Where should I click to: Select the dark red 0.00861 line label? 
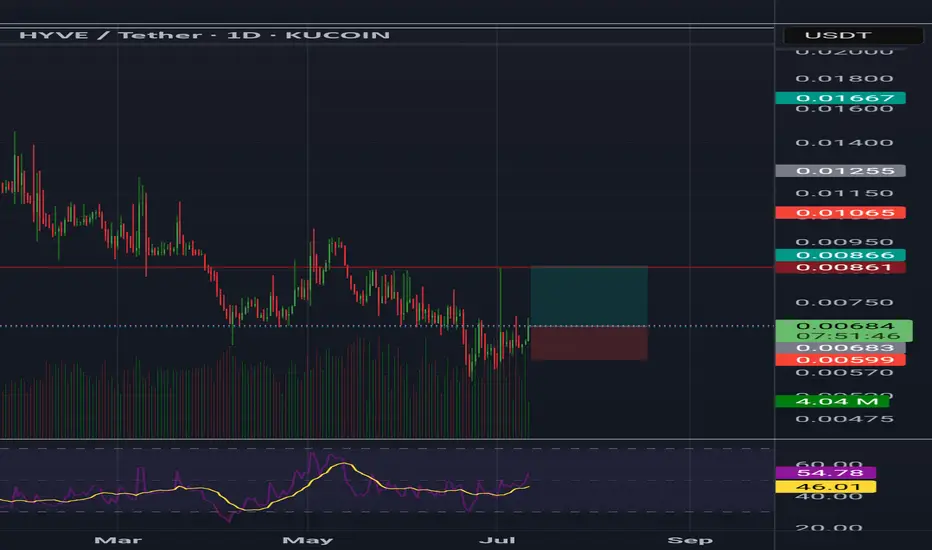pos(840,268)
